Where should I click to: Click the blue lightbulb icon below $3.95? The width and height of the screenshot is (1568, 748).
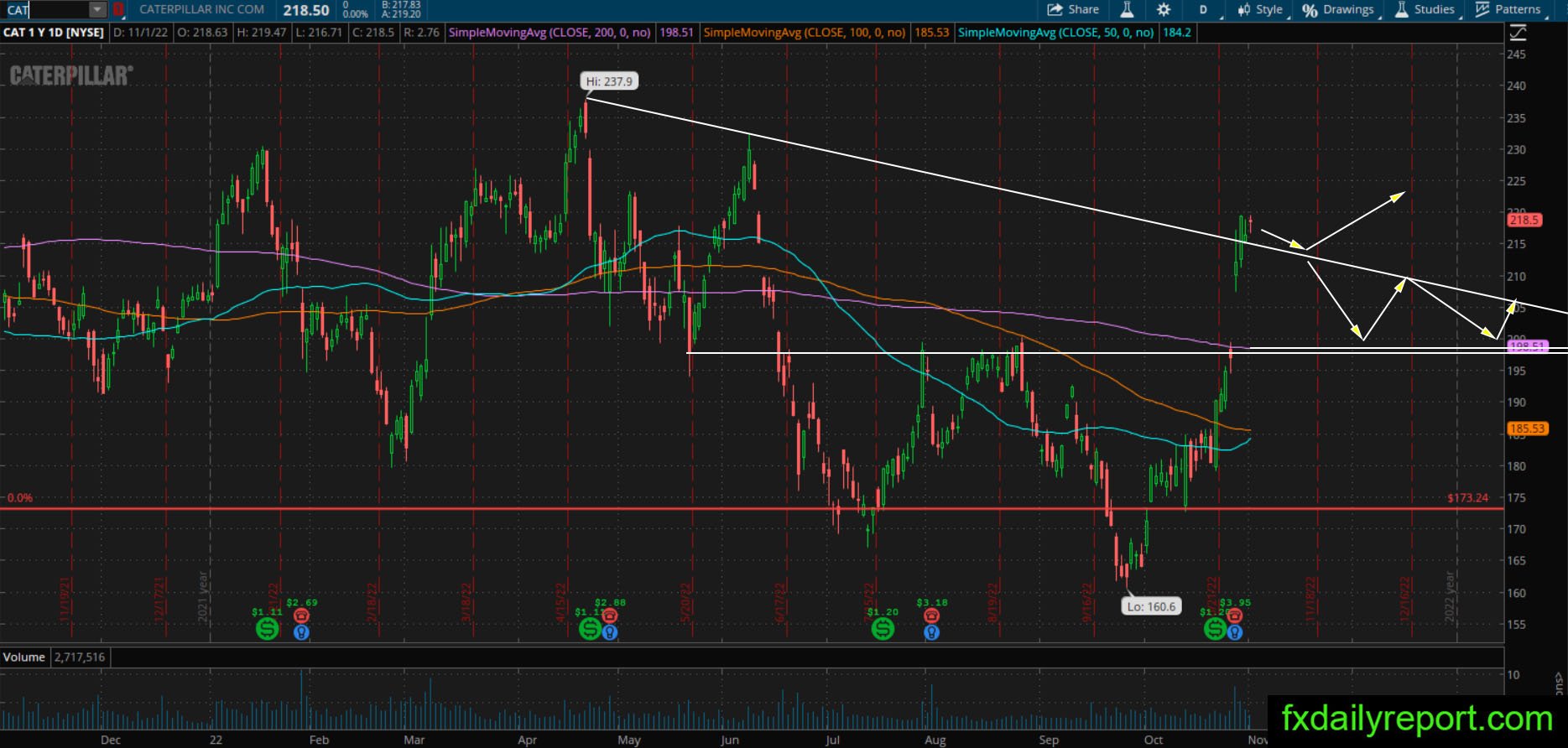pyautogui.click(x=1235, y=632)
